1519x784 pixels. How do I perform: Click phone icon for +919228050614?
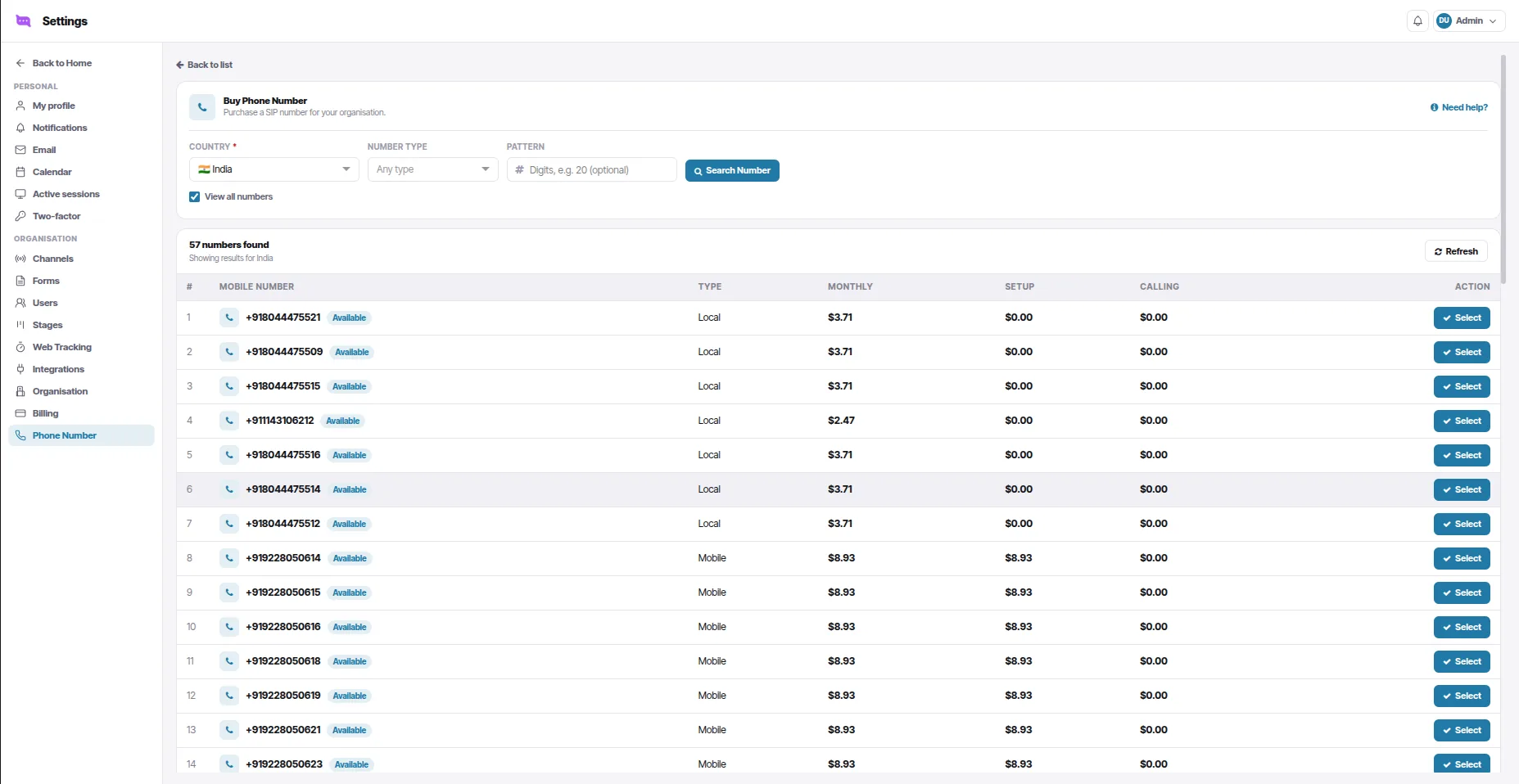click(x=229, y=558)
